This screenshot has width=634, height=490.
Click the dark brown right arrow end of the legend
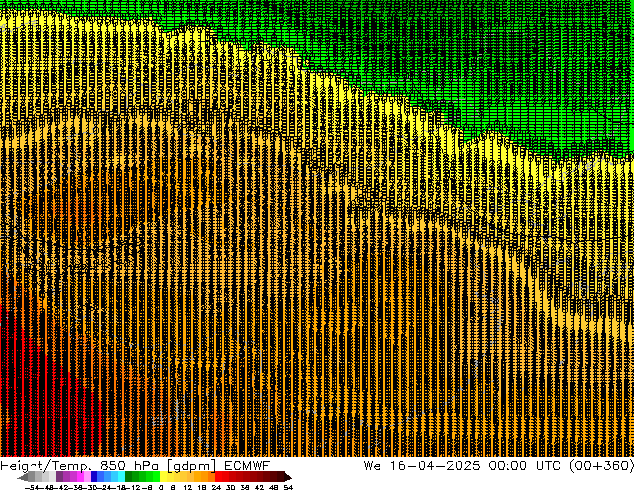pyautogui.click(x=288, y=477)
